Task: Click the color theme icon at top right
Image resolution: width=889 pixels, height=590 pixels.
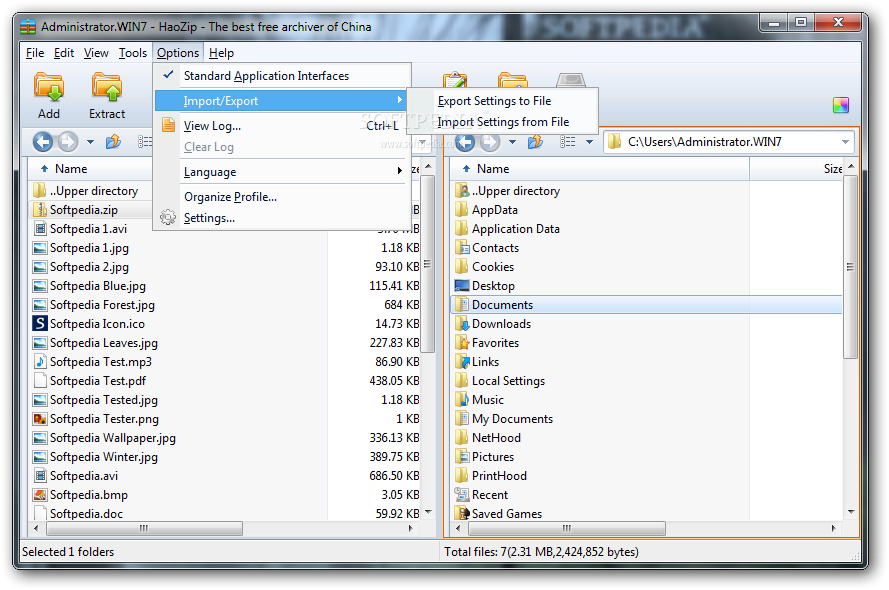Action: (x=841, y=105)
